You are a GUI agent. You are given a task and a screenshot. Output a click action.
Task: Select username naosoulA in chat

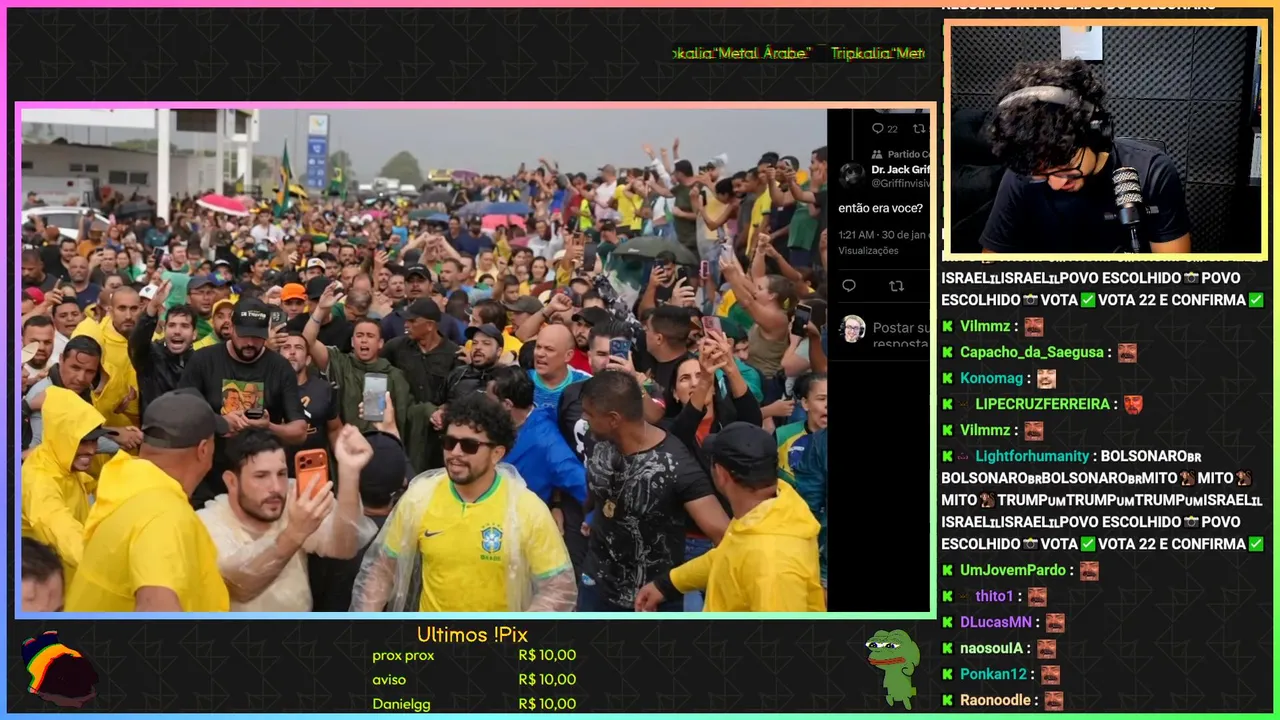click(x=991, y=648)
